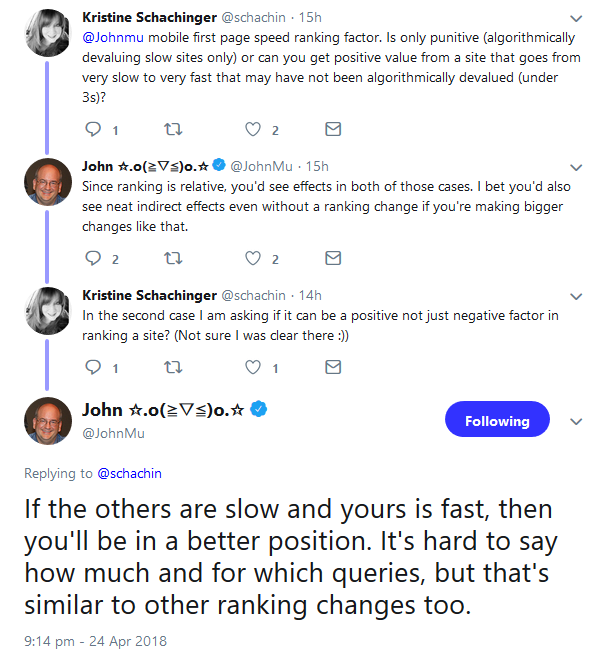Viewport: 616px width, 655px height.
Task: Expand options chevron on John's 15h tweet
Action: click(x=575, y=166)
